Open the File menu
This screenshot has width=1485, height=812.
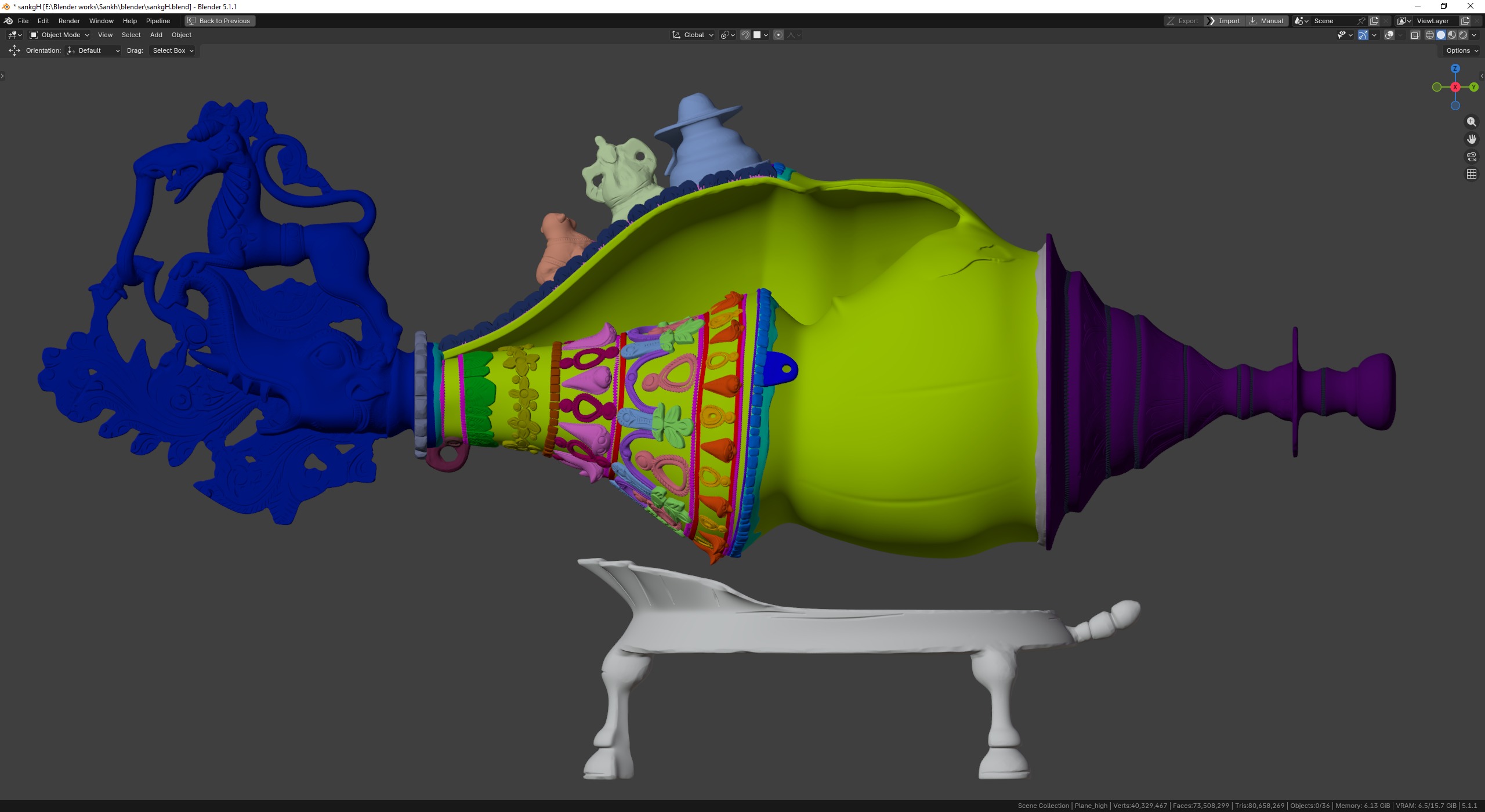pos(23,21)
